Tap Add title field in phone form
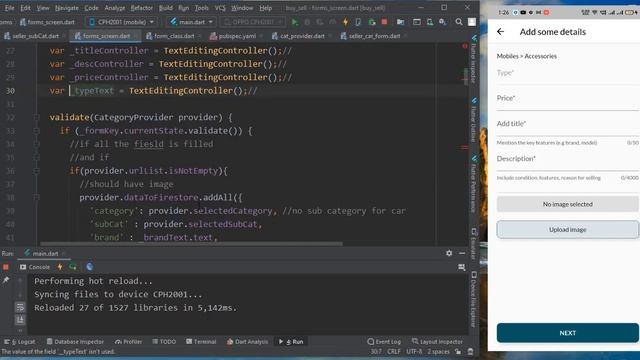Image resolution: width=640 pixels, height=360 pixels. click(567, 126)
